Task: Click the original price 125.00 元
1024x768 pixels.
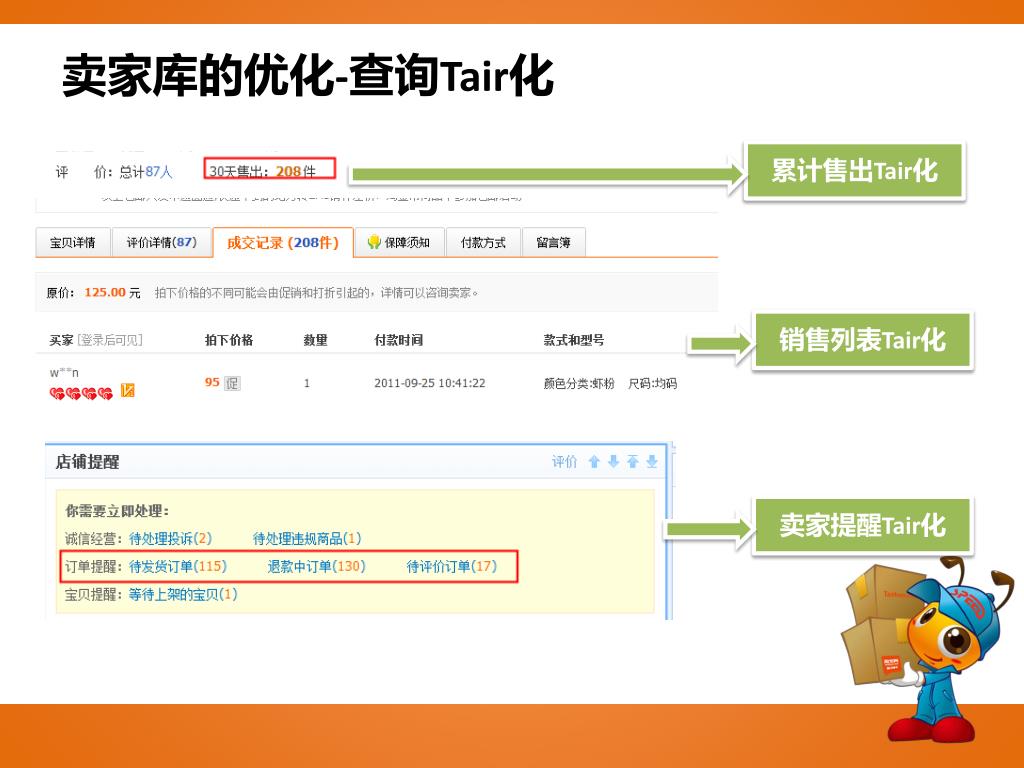Action: pyautogui.click(x=112, y=293)
